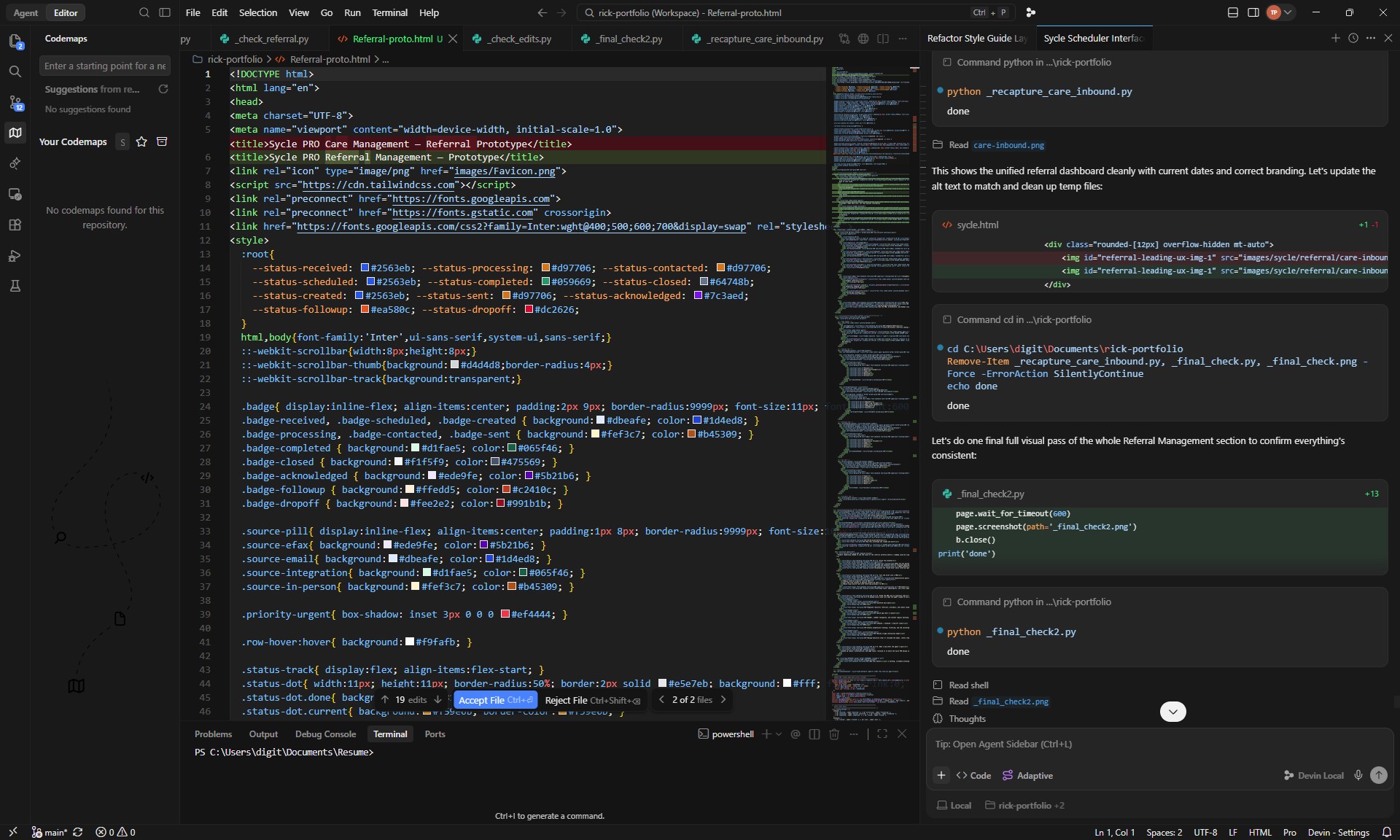Click the Devin icon beside the command search bar
Screen dimensions: 1400x840
click(1030, 12)
